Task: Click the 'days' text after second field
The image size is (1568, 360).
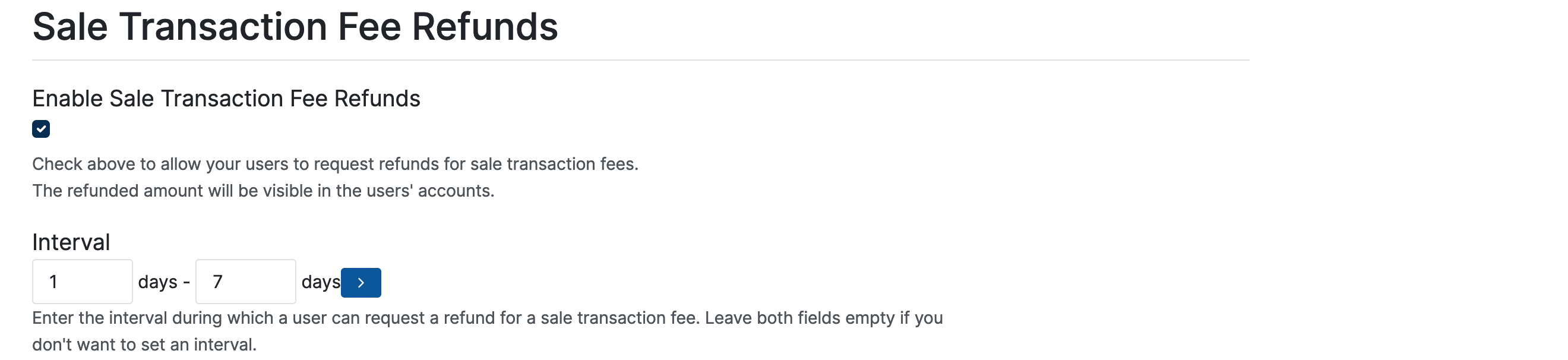Action: 320,282
